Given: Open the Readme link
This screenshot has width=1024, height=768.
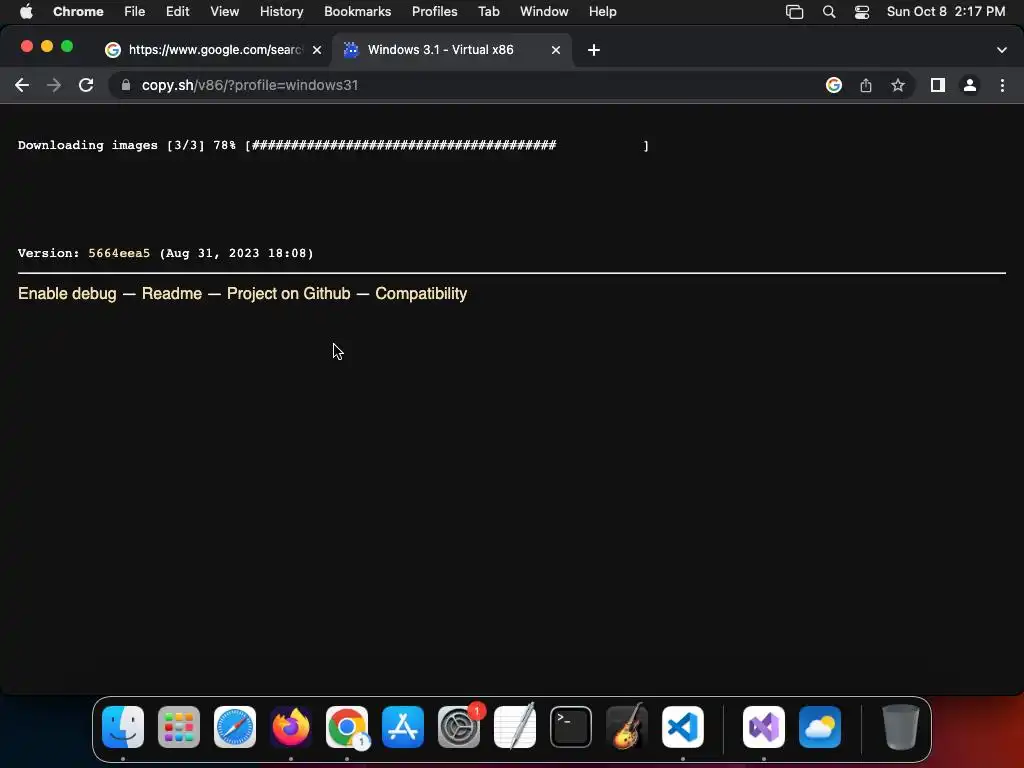Looking at the screenshot, I should coord(172,293).
